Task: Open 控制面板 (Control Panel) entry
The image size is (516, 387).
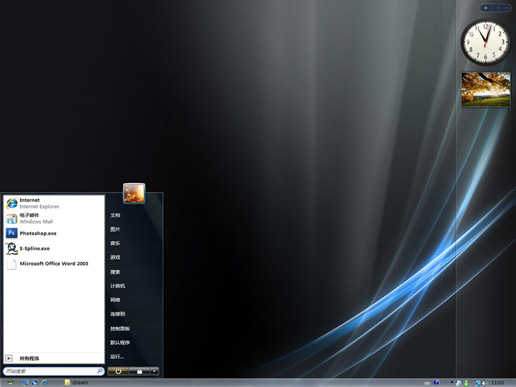Action: [x=120, y=329]
